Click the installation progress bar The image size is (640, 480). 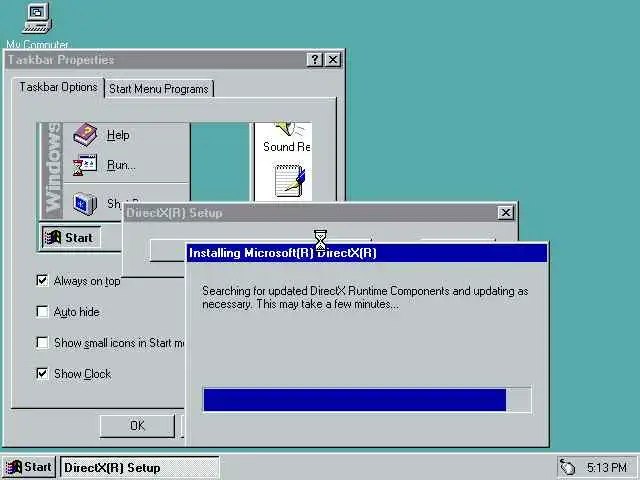[x=367, y=400]
